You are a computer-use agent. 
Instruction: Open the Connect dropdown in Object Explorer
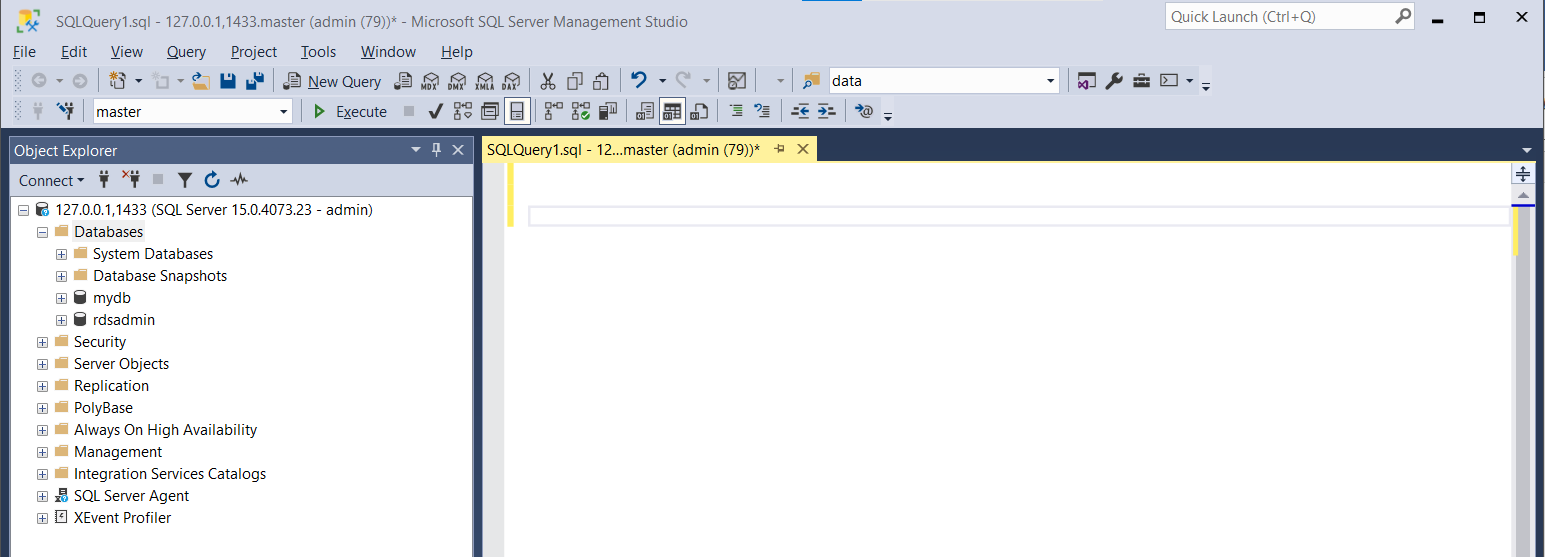click(x=52, y=180)
